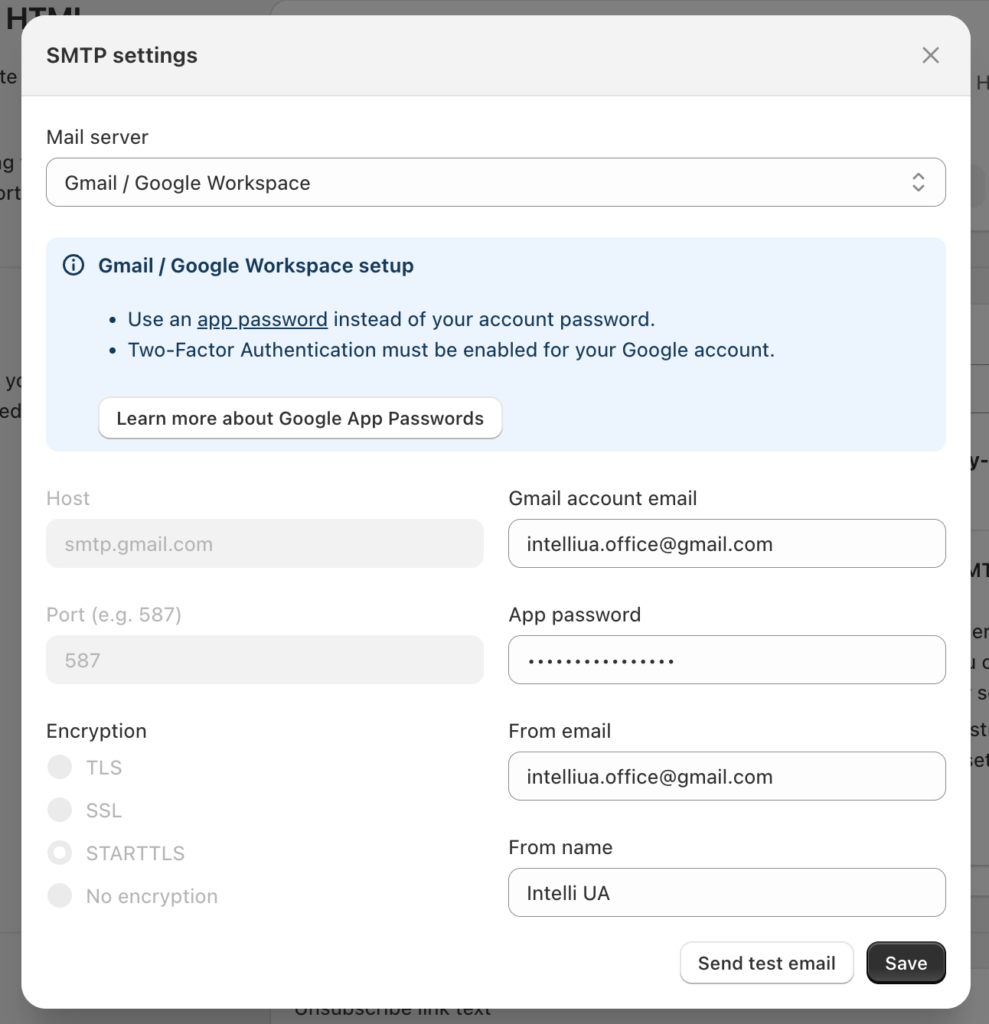Open the app password link

(x=262, y=319)
